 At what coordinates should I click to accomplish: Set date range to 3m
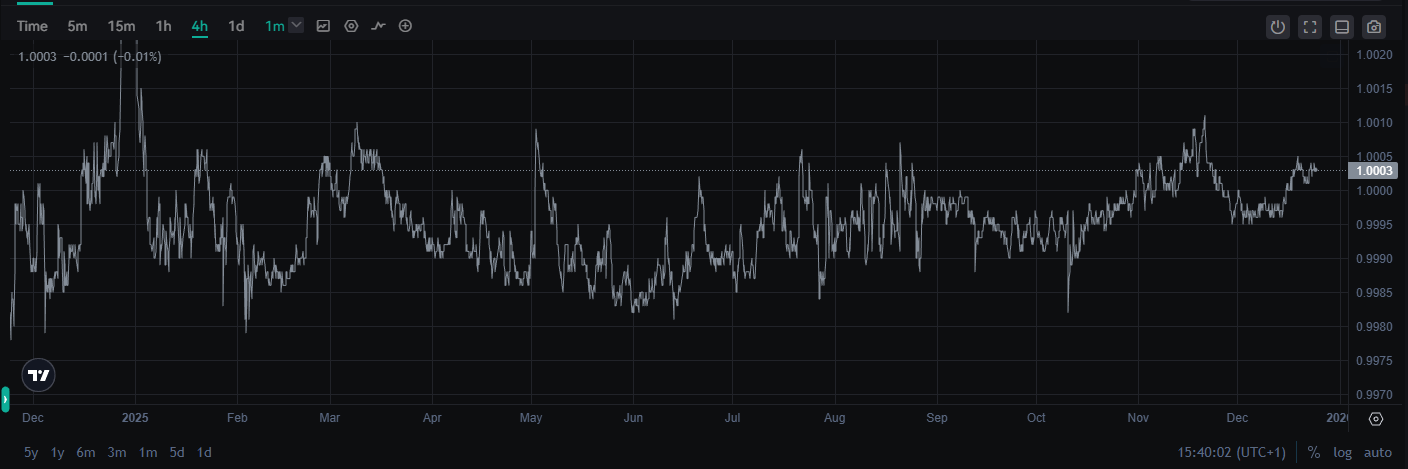point(117,452)
